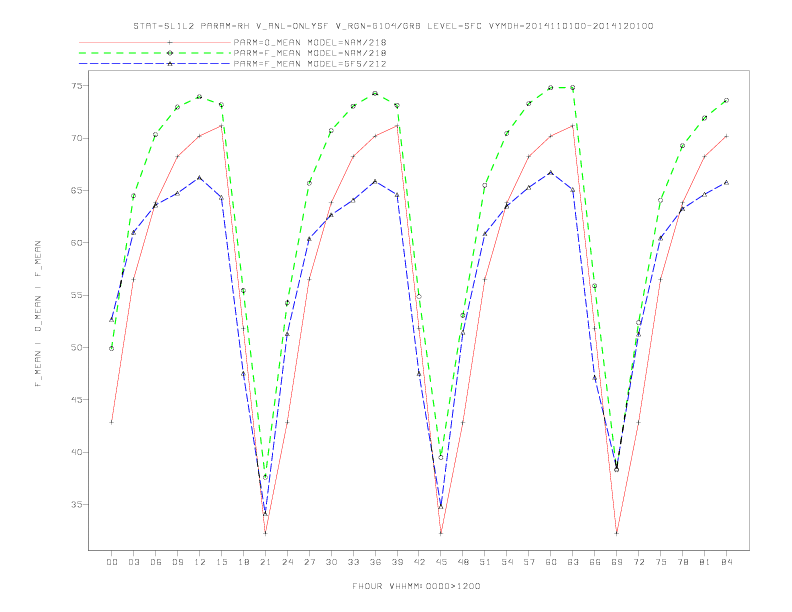Click the blue GFS triangle marker at hour 00

112,320
